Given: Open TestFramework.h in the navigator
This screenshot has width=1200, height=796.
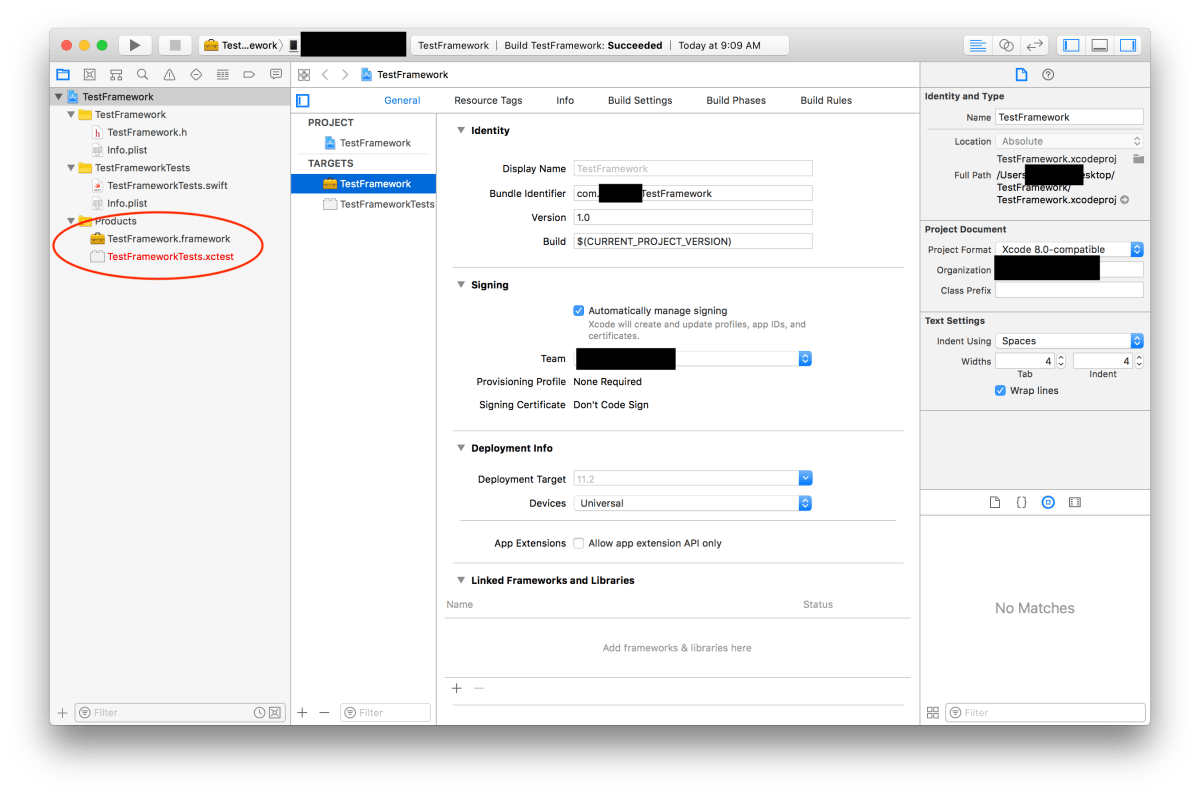Looking at the screenshot, I should click(x=146, y=132).
